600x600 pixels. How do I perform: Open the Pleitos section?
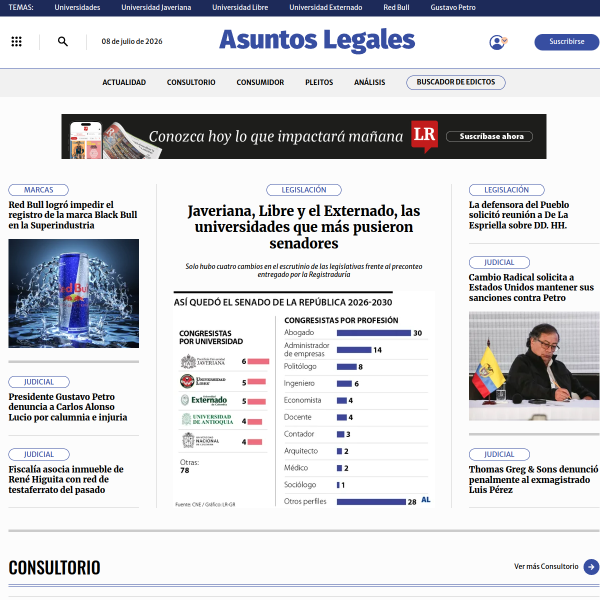click(319, 82)
